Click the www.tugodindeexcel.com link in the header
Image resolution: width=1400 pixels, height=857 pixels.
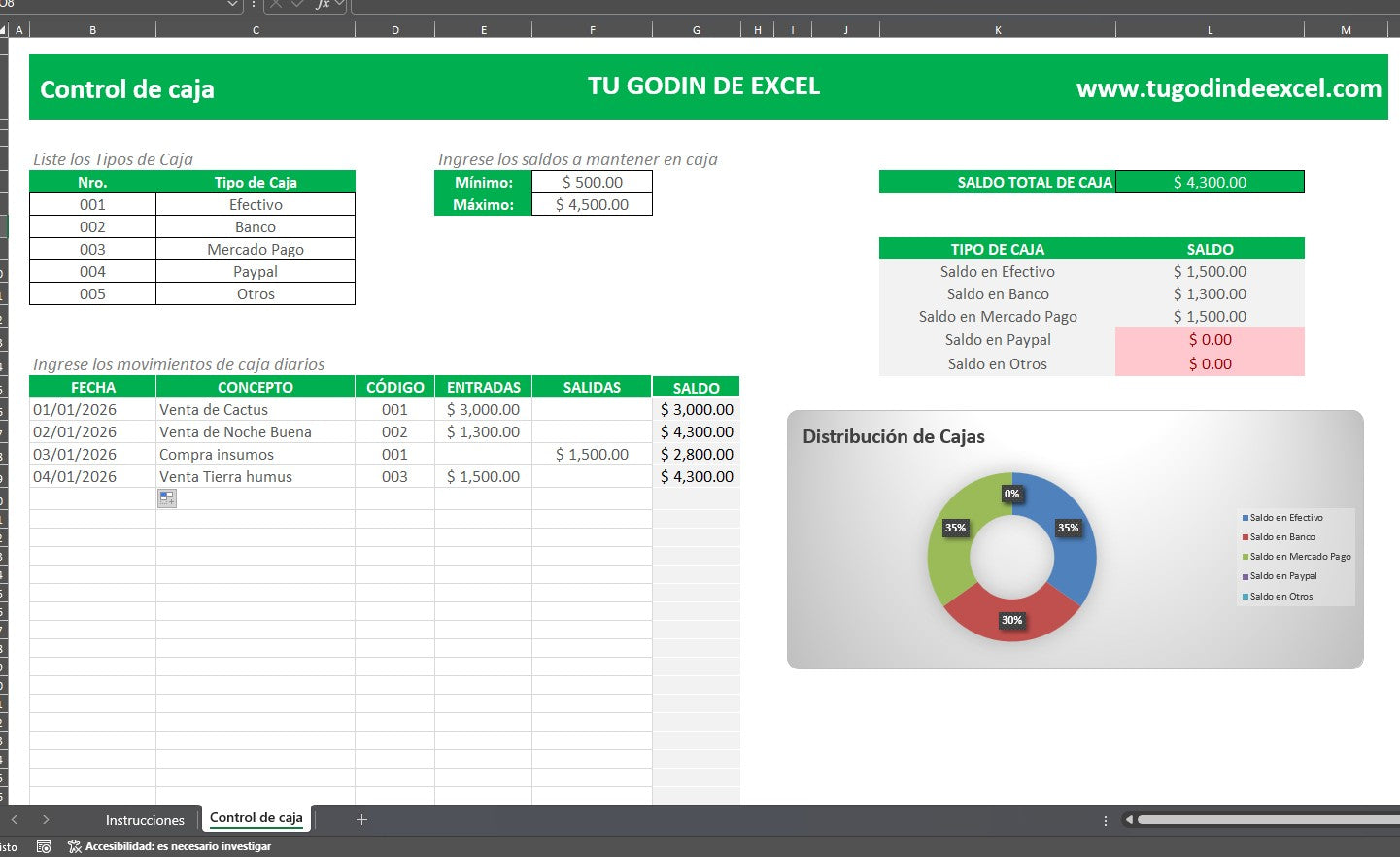tap(1230, 88)
